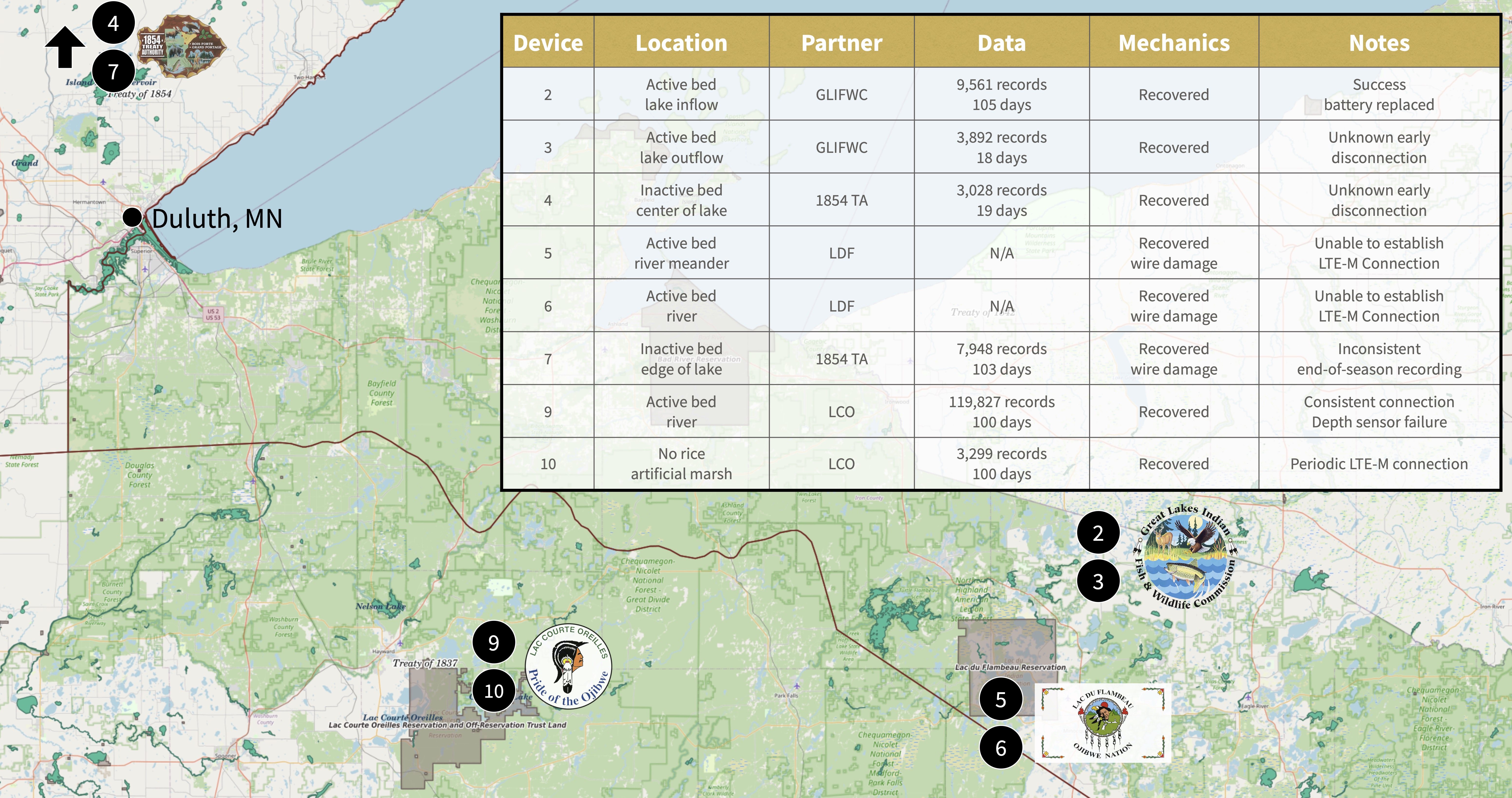
Task: Click the 1854 Treaty Authority logo
Action: pyautogui.click(x=182, y=46)
